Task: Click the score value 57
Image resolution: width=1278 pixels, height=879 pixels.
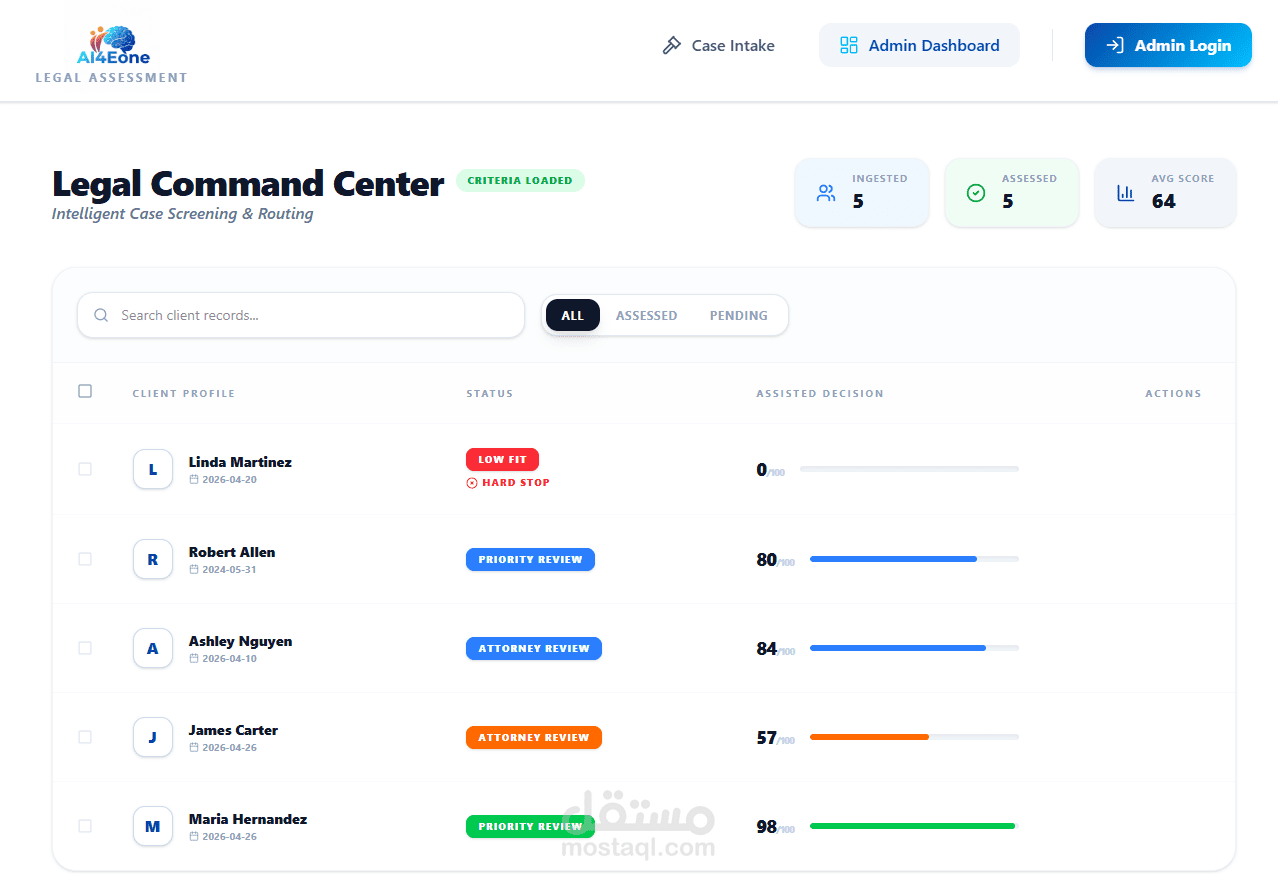Action: pos(767,738)
